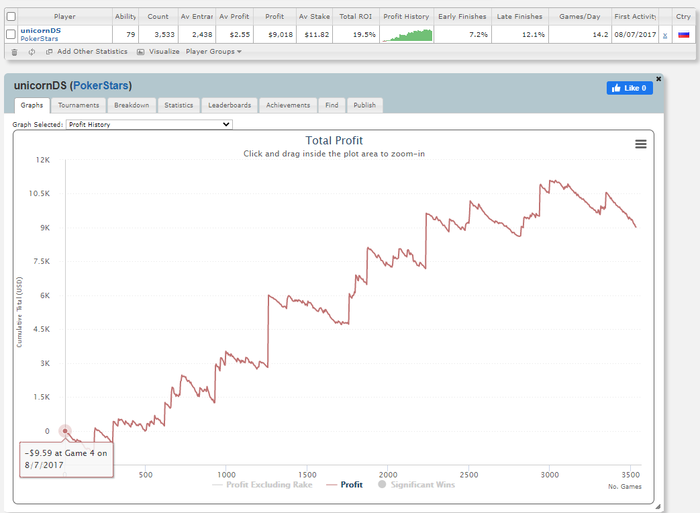Open the Breakdown tab
This screenshot has height=513, width=700.
click(132, 105)
